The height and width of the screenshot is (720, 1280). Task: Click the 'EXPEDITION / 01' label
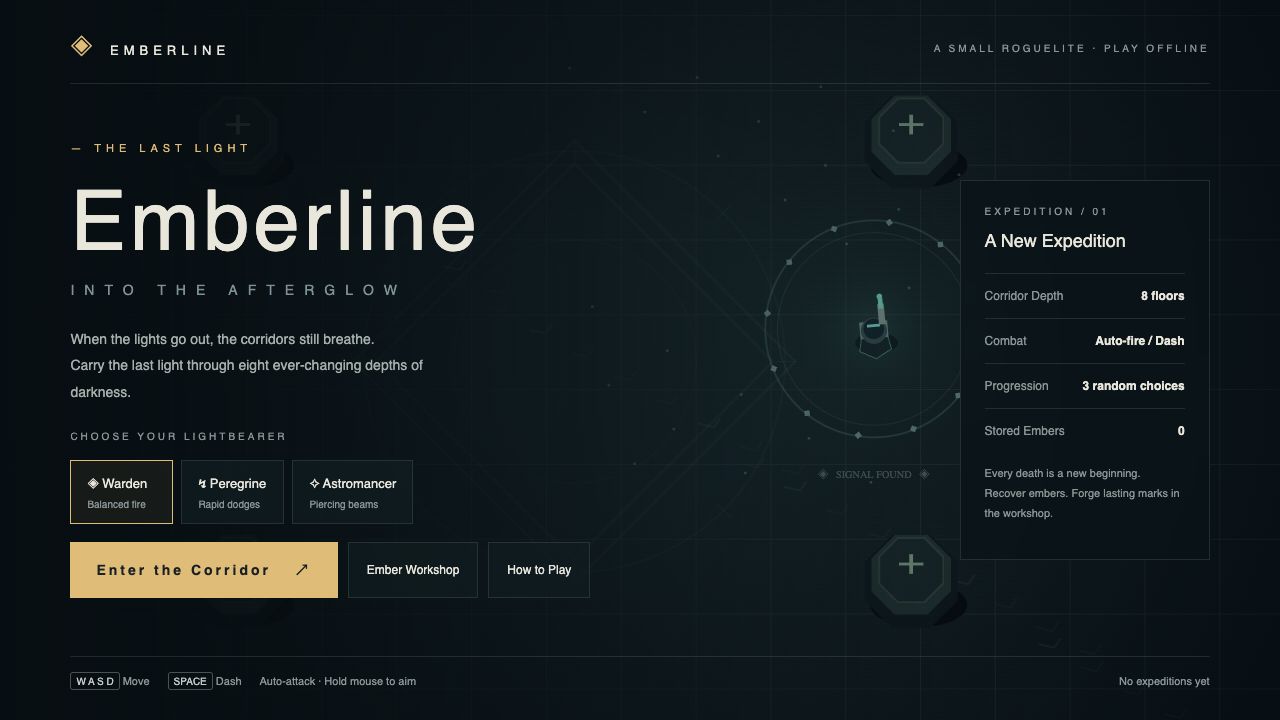(x=1046, y=211)
